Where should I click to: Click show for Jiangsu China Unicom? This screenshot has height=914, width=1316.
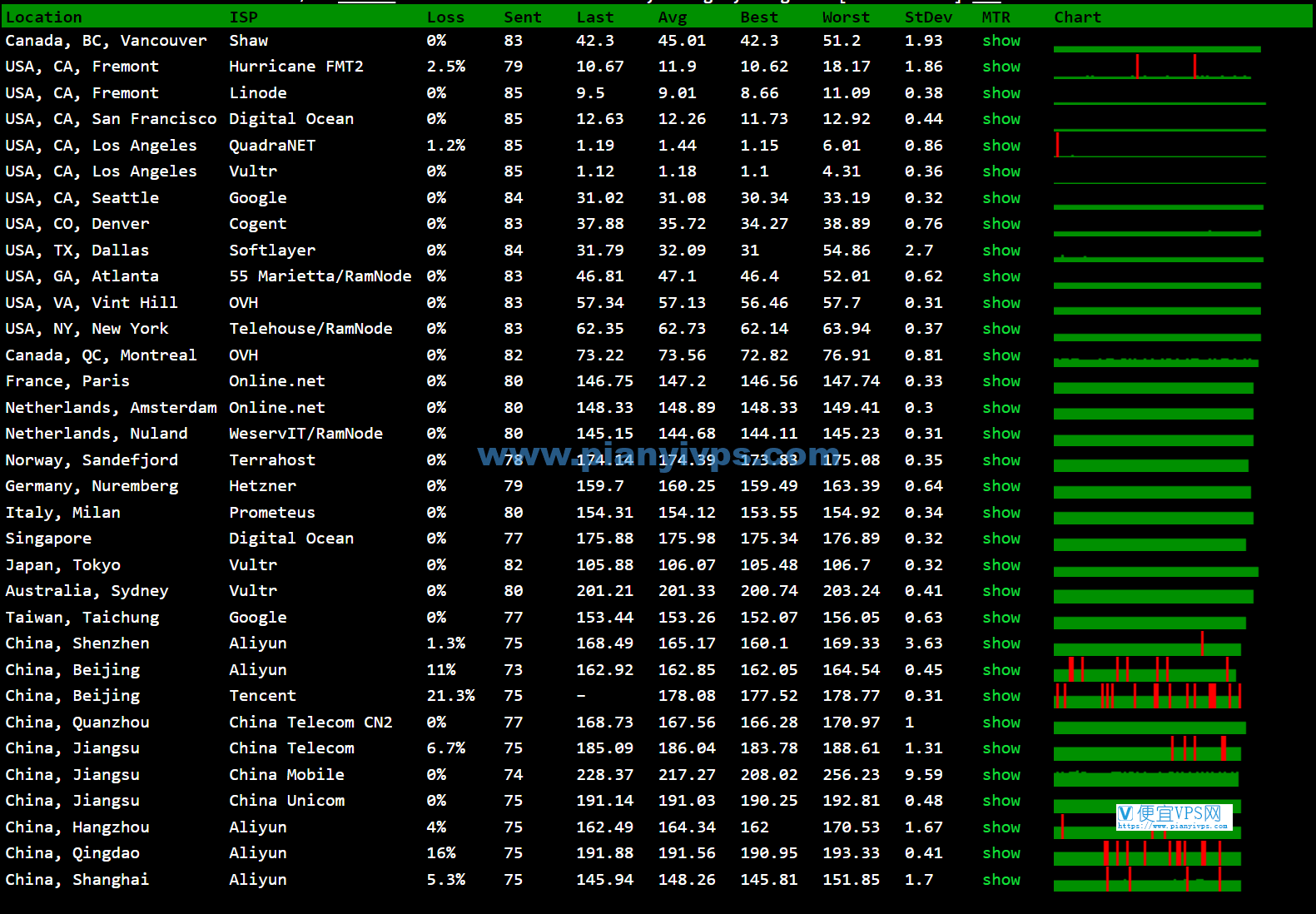pyautogui.click(x=1001, y=801)
